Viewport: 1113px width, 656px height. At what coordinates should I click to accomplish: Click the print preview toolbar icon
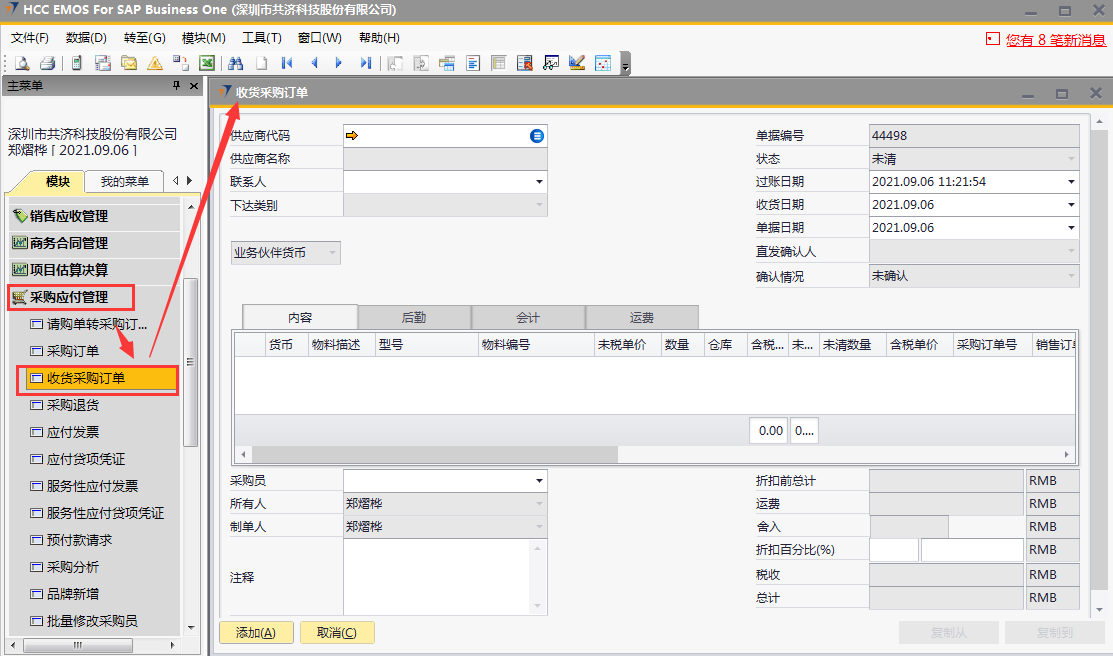pyautogui.click(x=21, y=63)
